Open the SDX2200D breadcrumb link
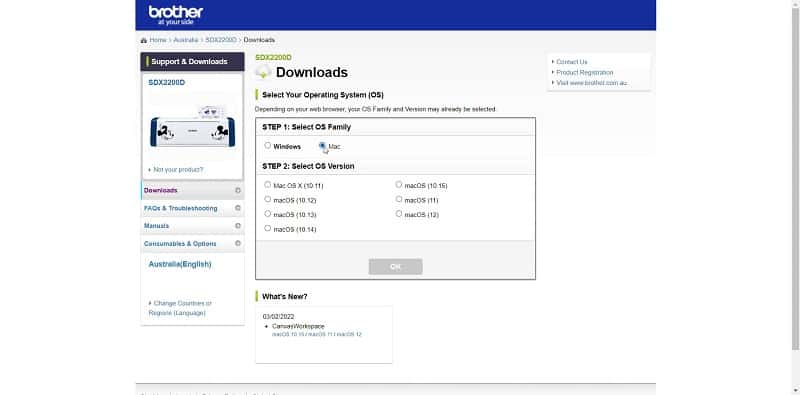The image size is (800, 395). pyautogui.click(x=221, y=40)
